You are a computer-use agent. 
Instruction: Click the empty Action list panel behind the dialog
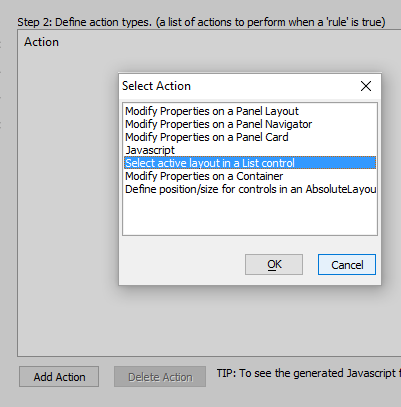(67, 200)
